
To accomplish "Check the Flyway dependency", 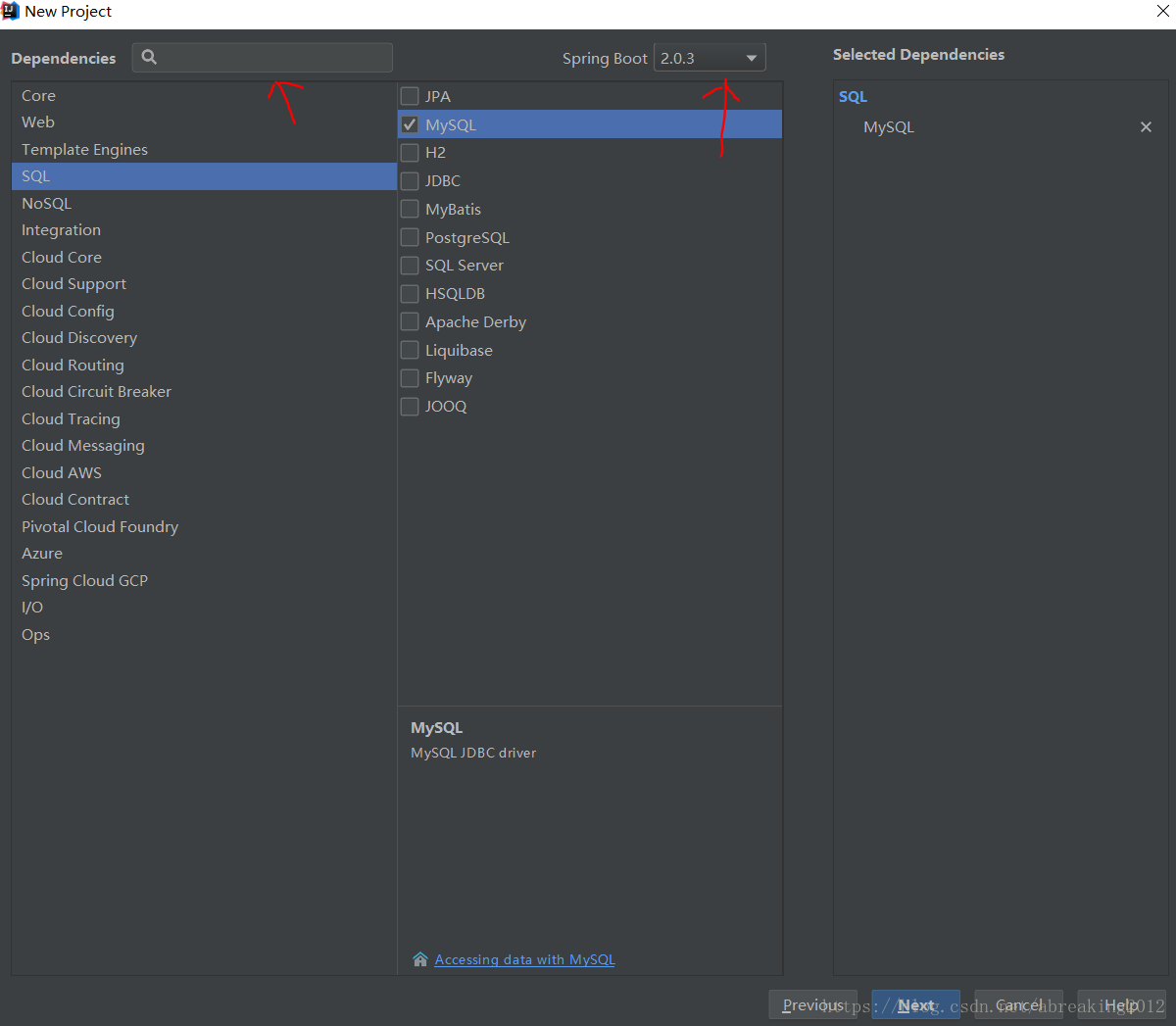I will coord(410,378).
